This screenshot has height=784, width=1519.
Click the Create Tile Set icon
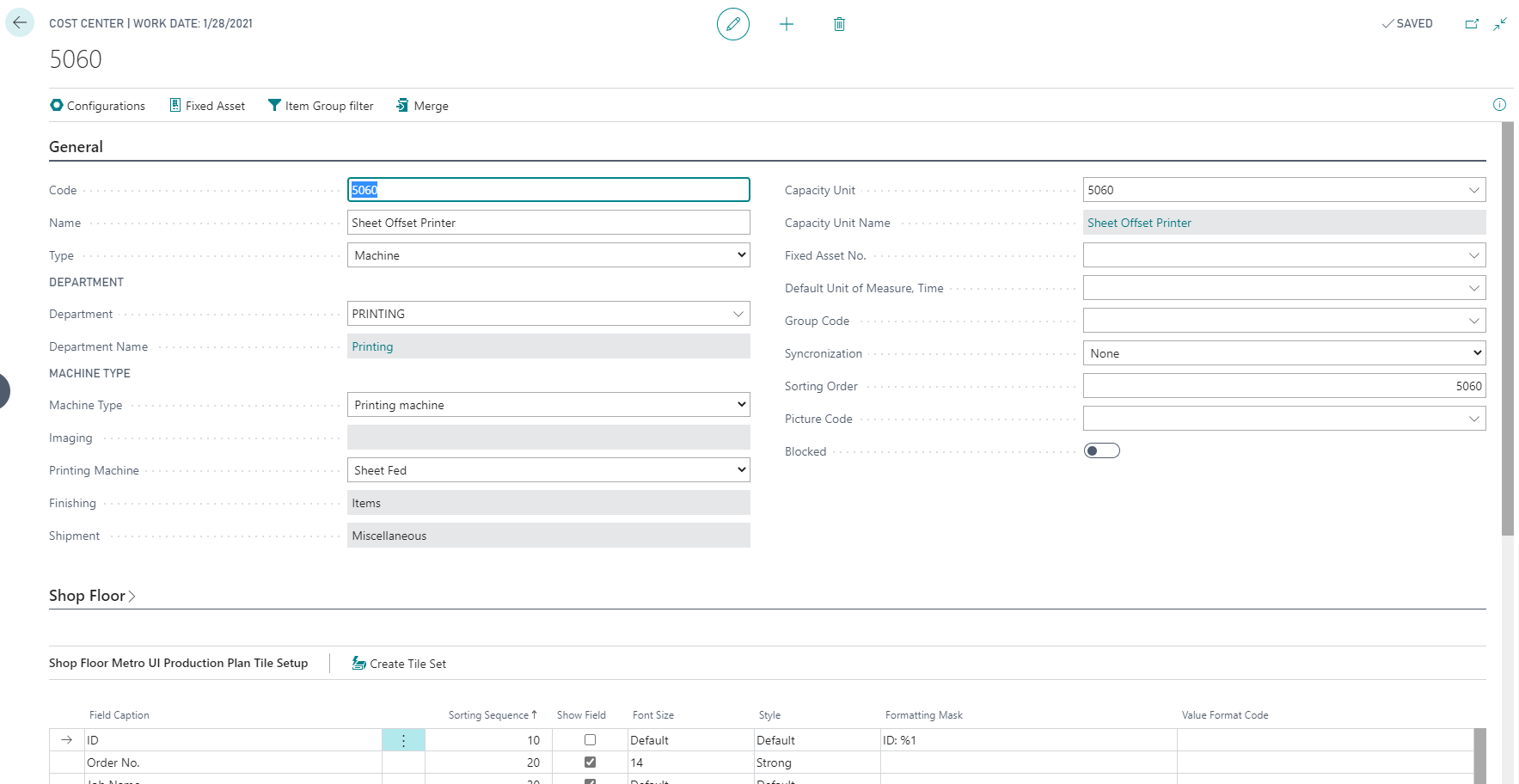[x=359, y=663]
